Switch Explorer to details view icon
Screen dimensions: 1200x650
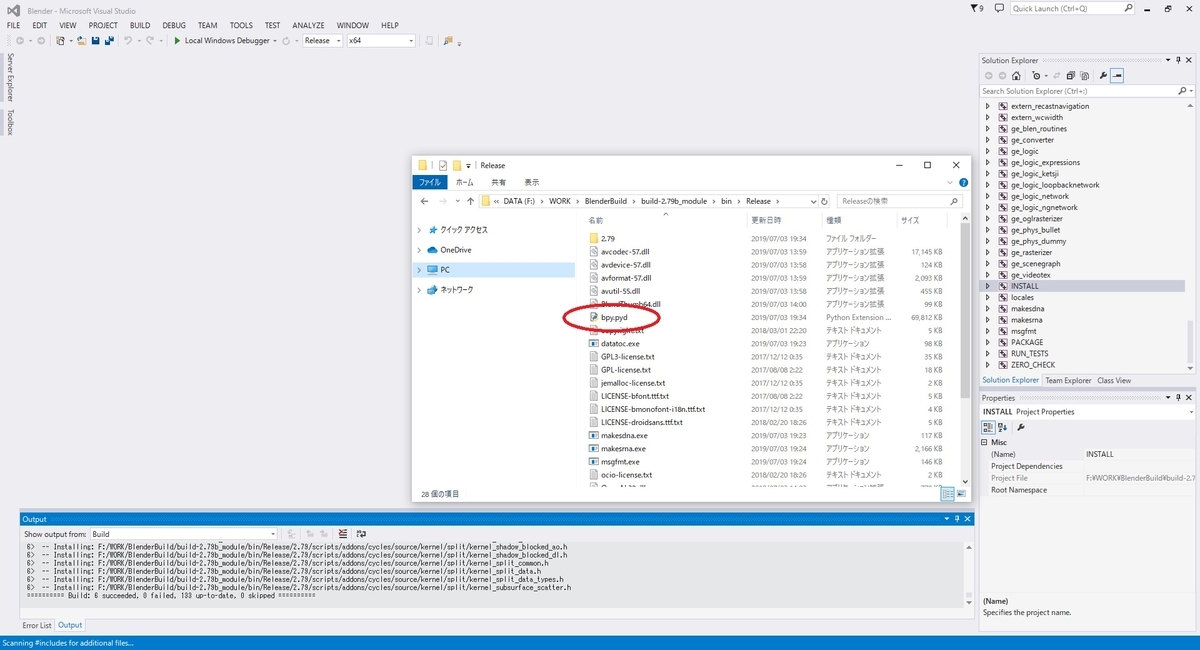[947, 494]
